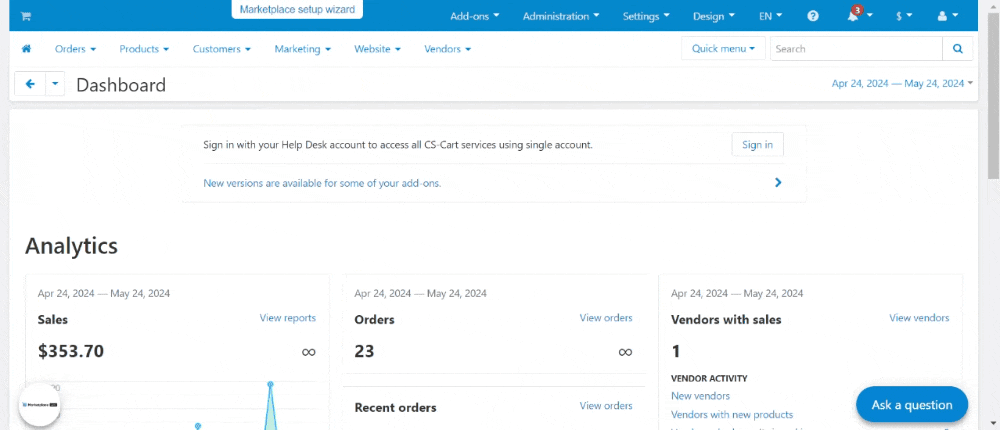Click Sign in Help Desk button
This screenshot has width=1000, height=430.
(757, 144)
